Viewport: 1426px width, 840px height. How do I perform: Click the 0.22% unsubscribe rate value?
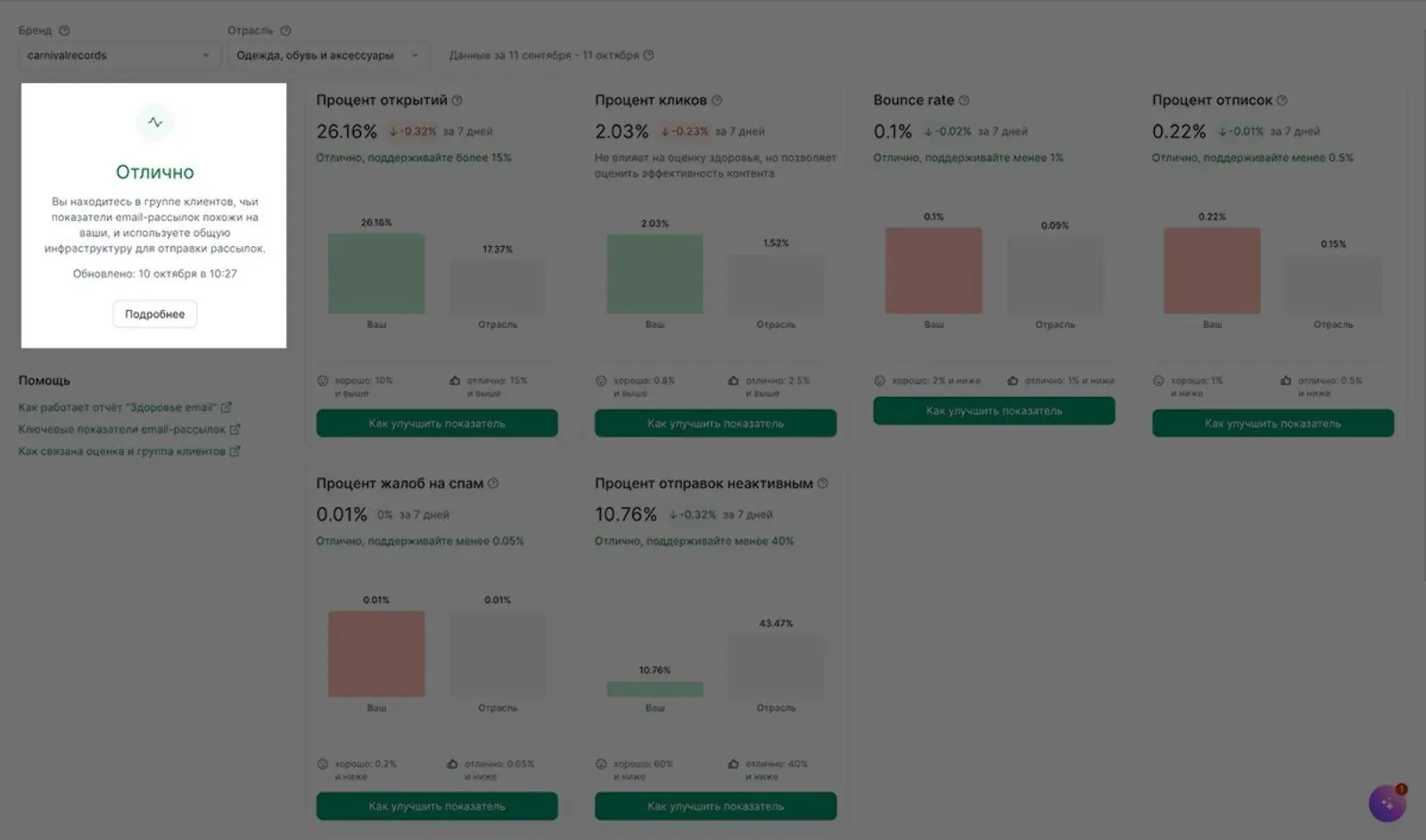pos(1179,131)
